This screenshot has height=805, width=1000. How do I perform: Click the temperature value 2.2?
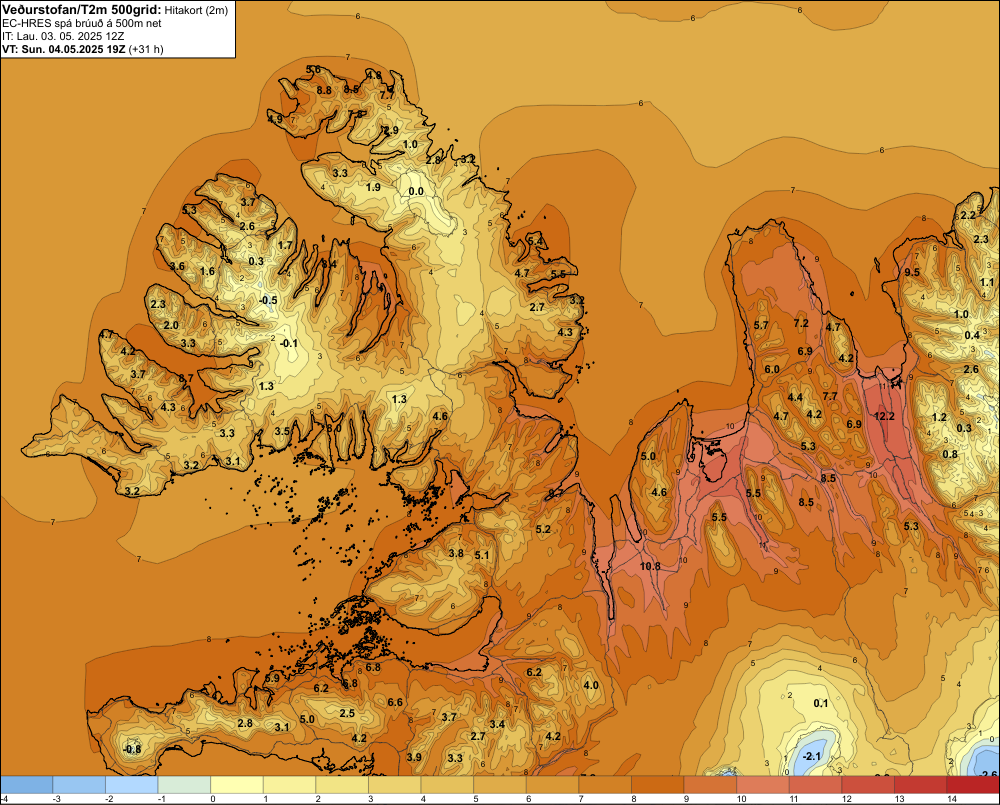point(968,216)
